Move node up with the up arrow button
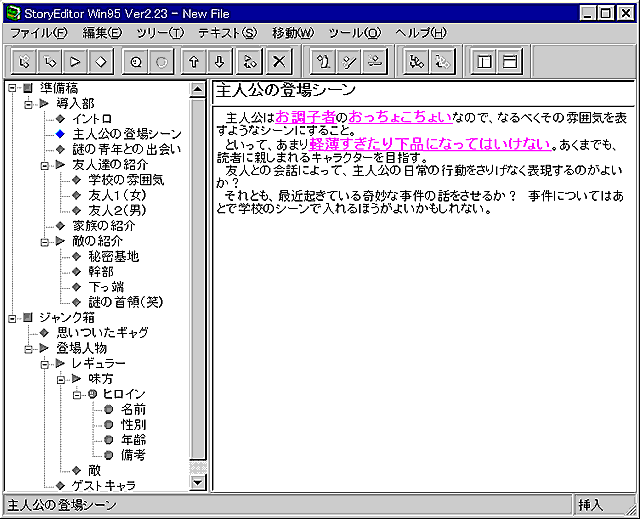Viewport: 640px width, 519px height. coord(194,62)
